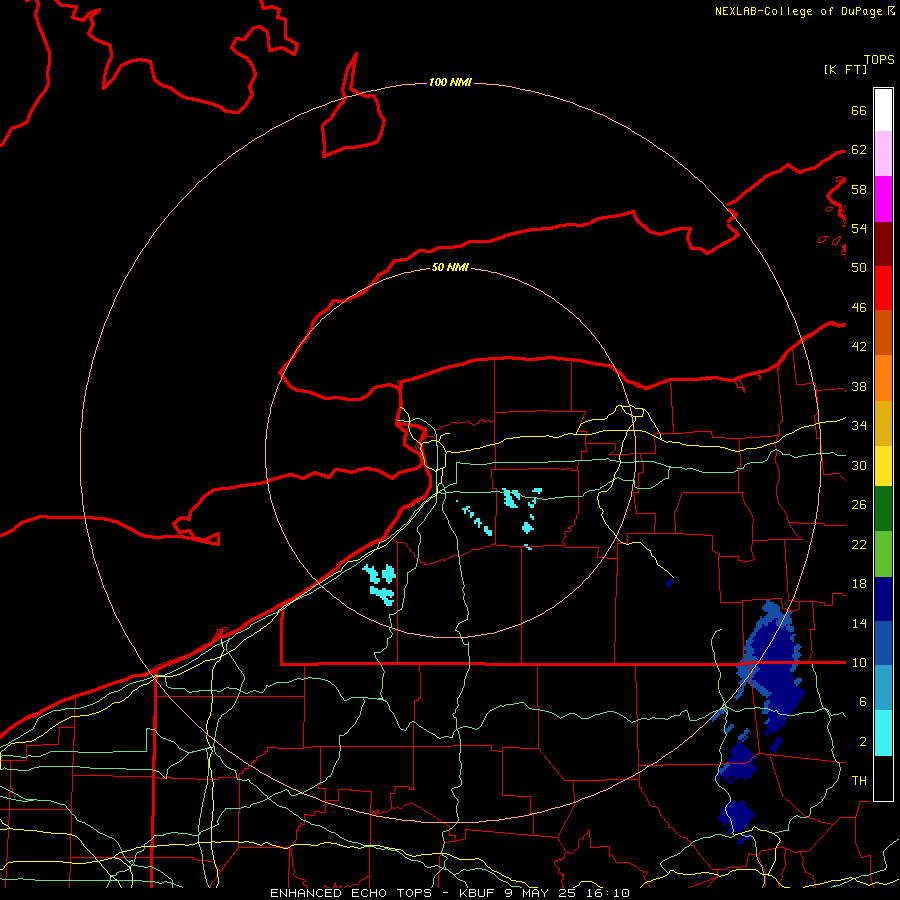
Task: Click the '34' legend value
Action: 859,426
